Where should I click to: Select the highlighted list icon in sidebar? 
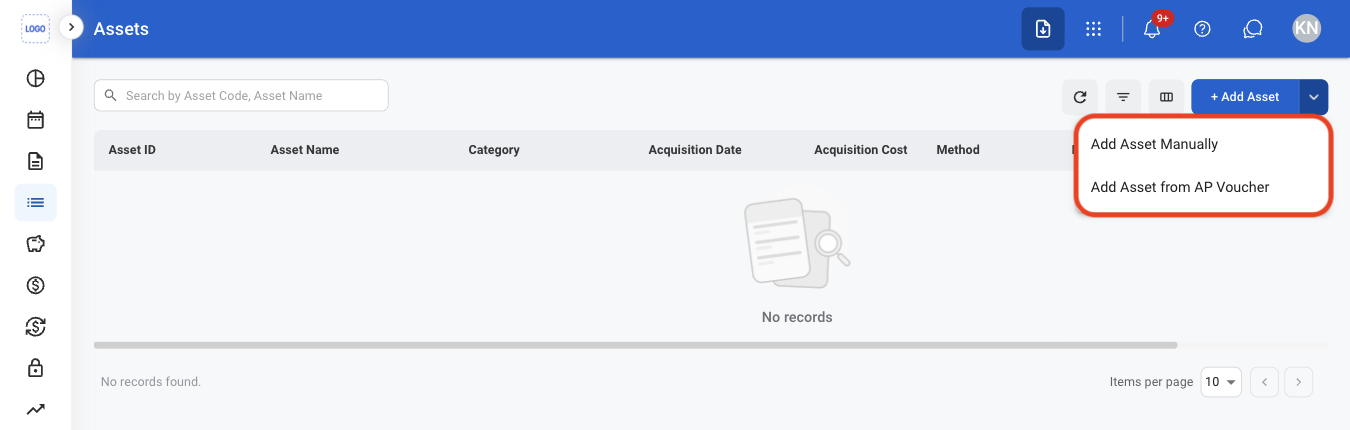coord(35,202)
